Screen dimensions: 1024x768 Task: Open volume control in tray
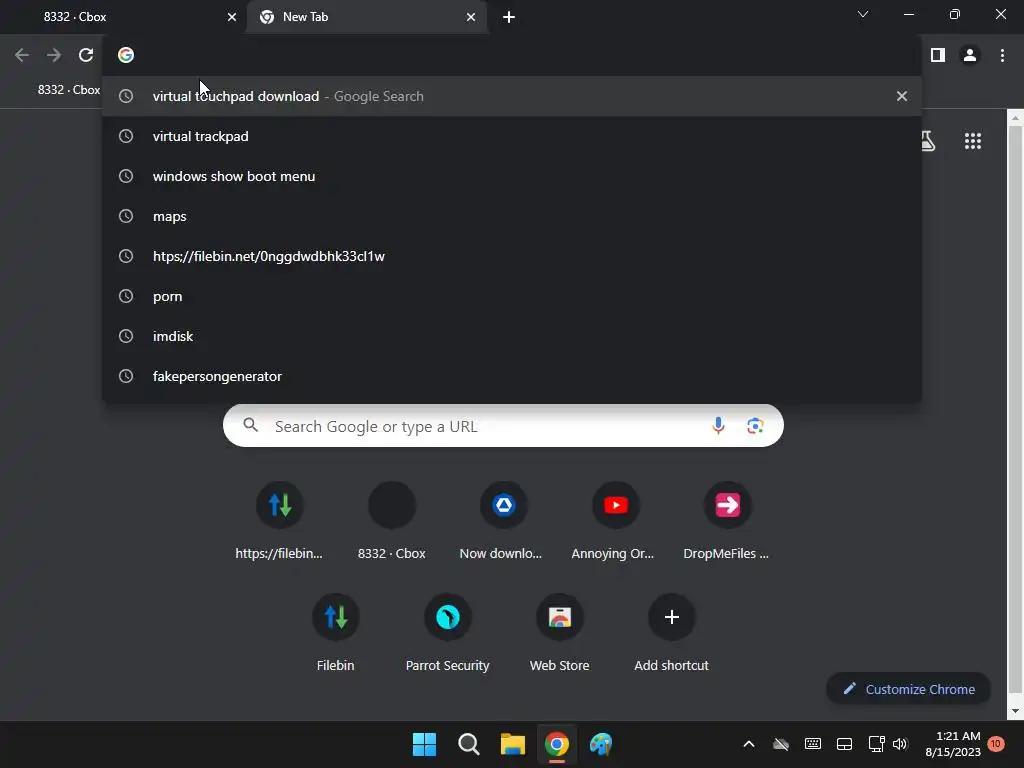point(900,744)
